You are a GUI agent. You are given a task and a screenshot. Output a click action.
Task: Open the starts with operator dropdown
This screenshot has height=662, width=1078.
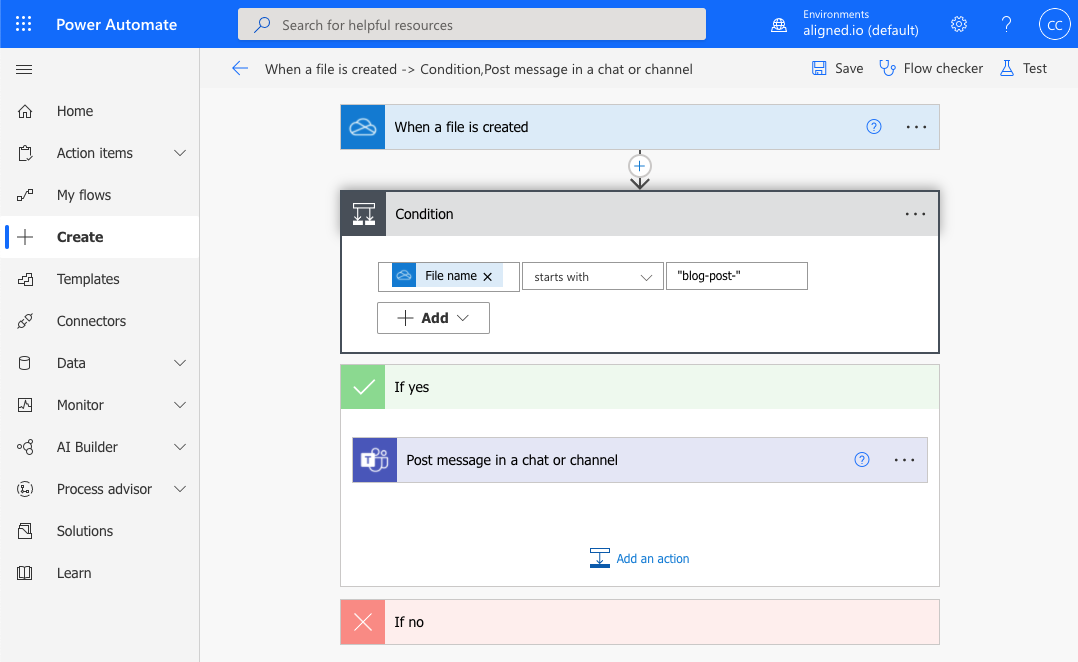[x=593, y=276]
